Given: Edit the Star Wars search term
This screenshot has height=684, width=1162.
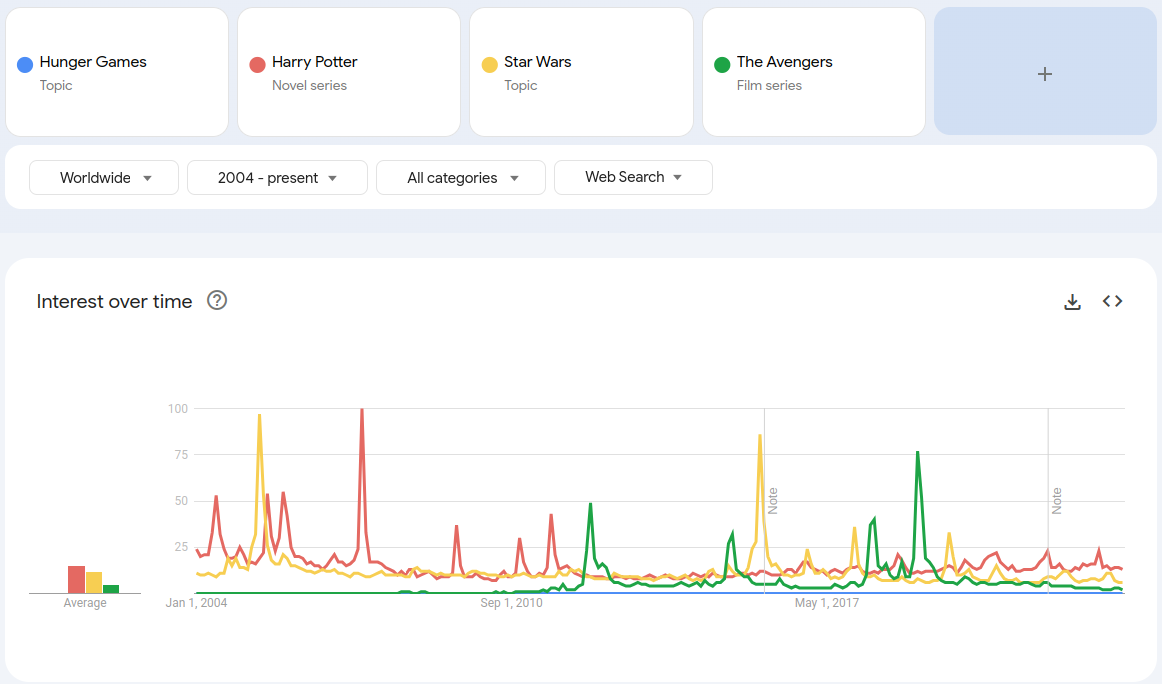Looking at the screenshot, I should click(x=537, y=62).
